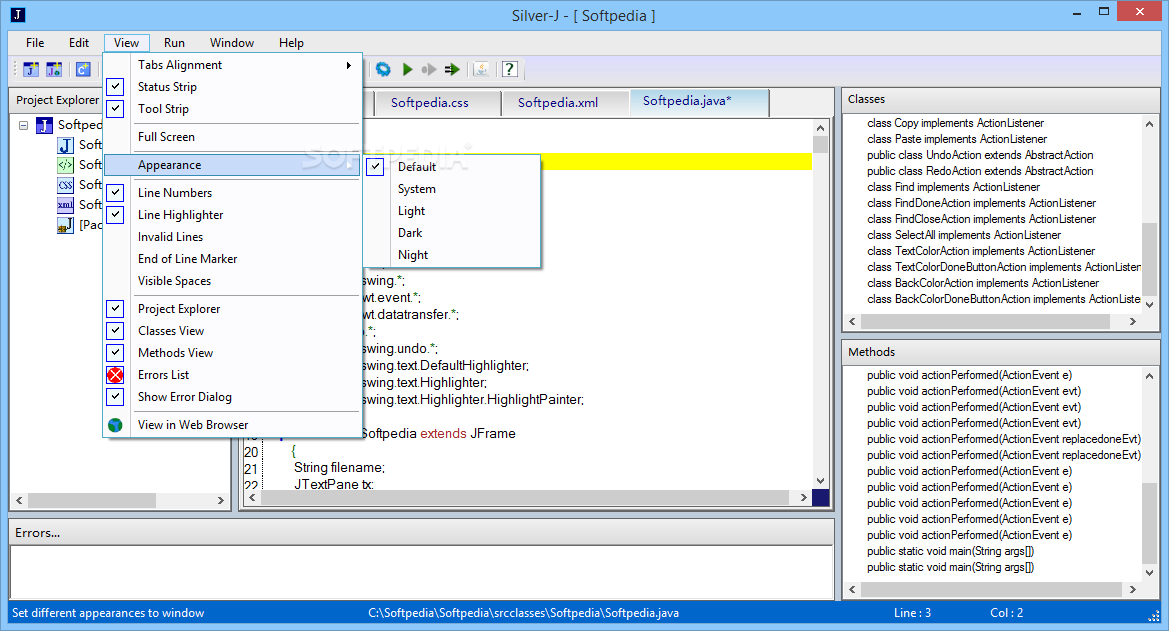Collapse the Softpedia project tree node
1169x631 pixels.
24,125
